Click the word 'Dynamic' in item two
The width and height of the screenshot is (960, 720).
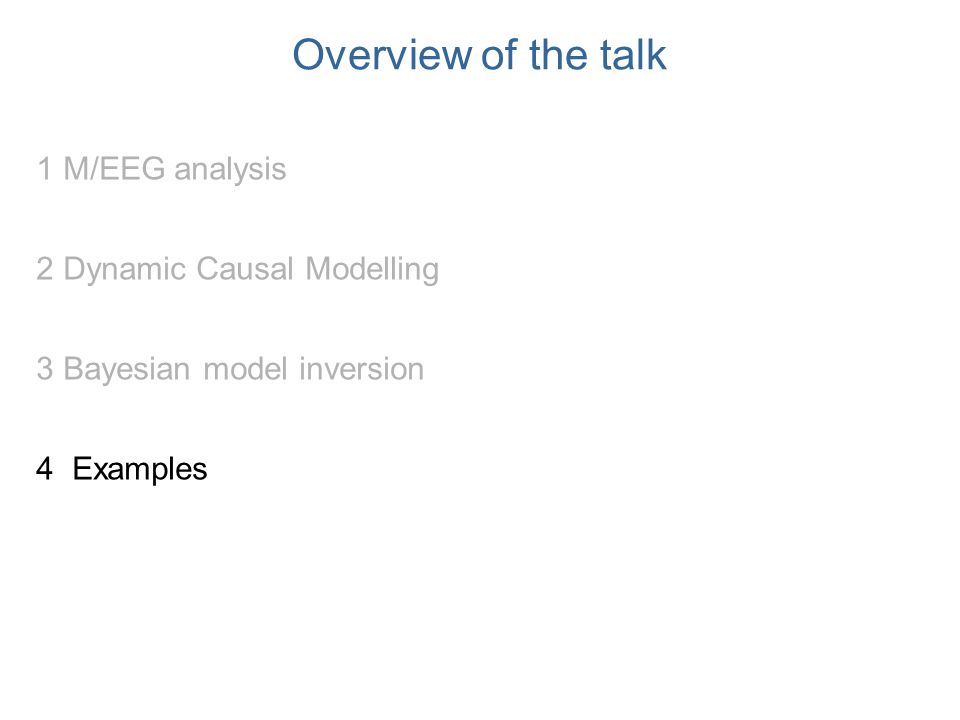[125, 270]
